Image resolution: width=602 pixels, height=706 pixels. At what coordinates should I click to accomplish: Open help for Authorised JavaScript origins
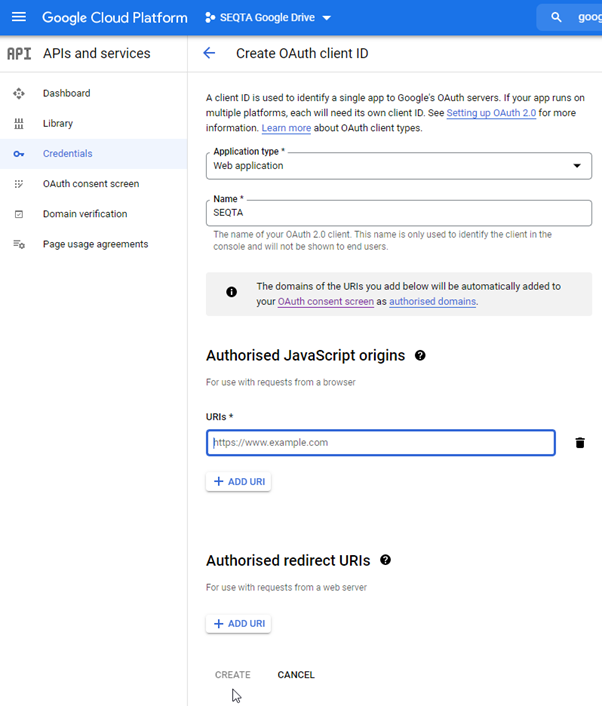pos(420,356)
